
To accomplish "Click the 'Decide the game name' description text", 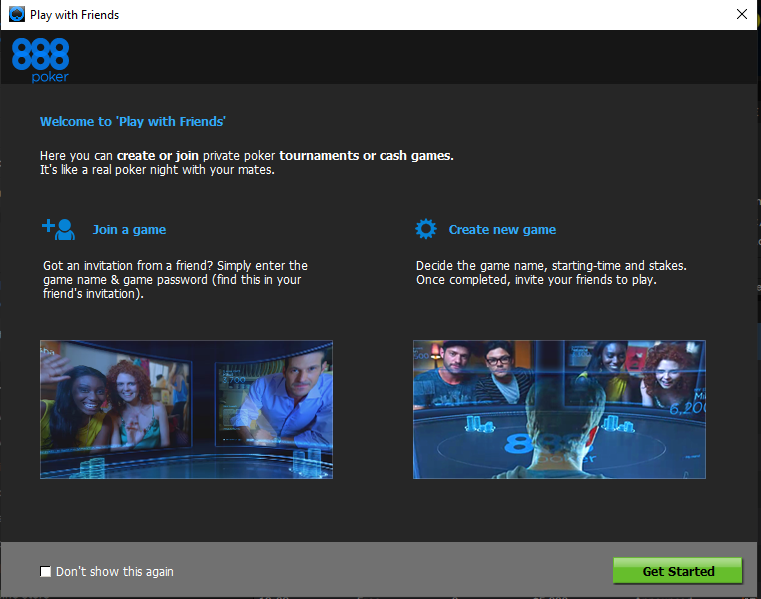I will tap(551, 272).
